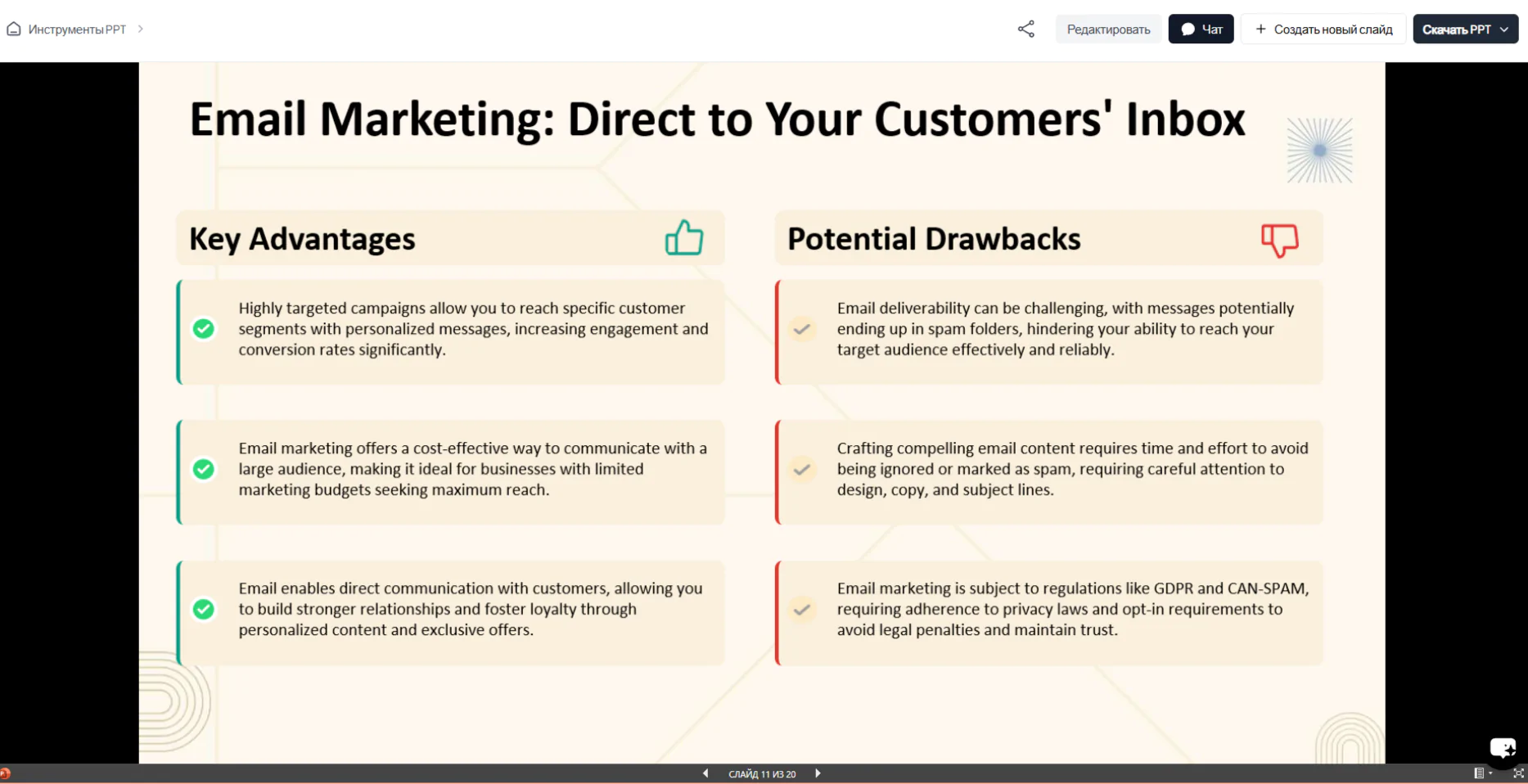
Task: Click Создать новый слайд button
Action: [x=1323, y=29]
